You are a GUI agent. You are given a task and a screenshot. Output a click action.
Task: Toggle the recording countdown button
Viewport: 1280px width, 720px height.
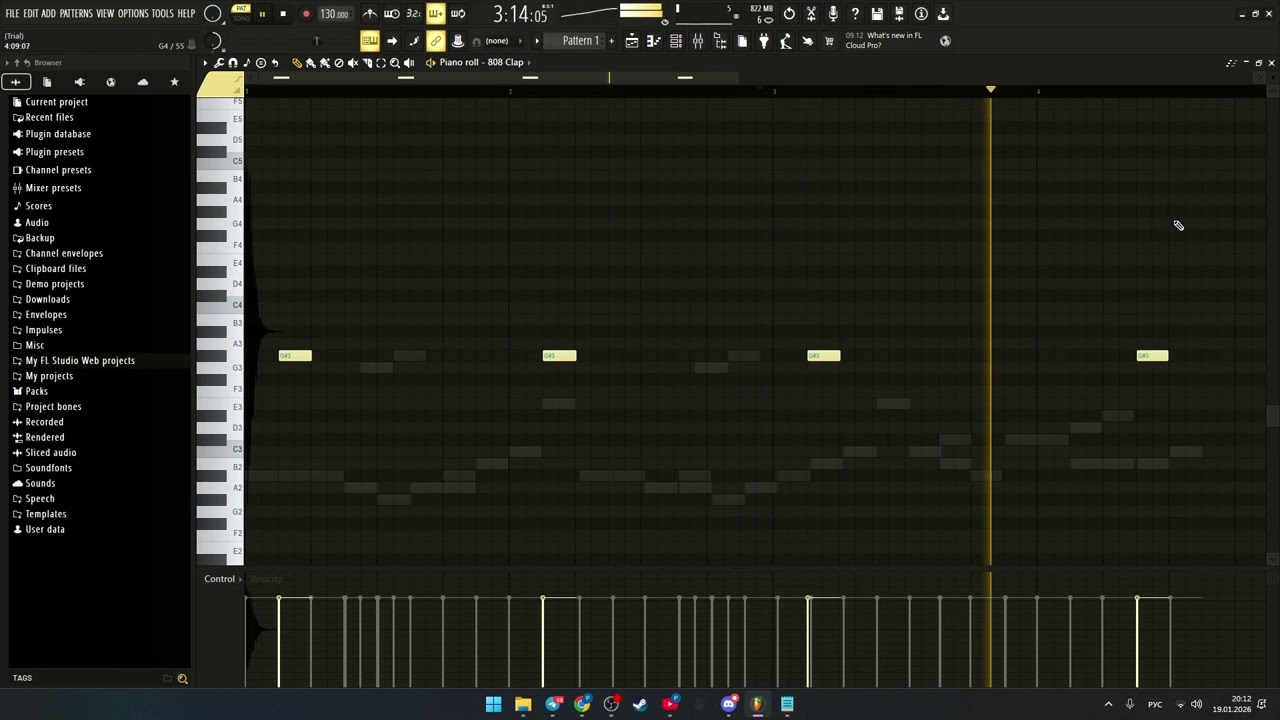click(413, 14)
